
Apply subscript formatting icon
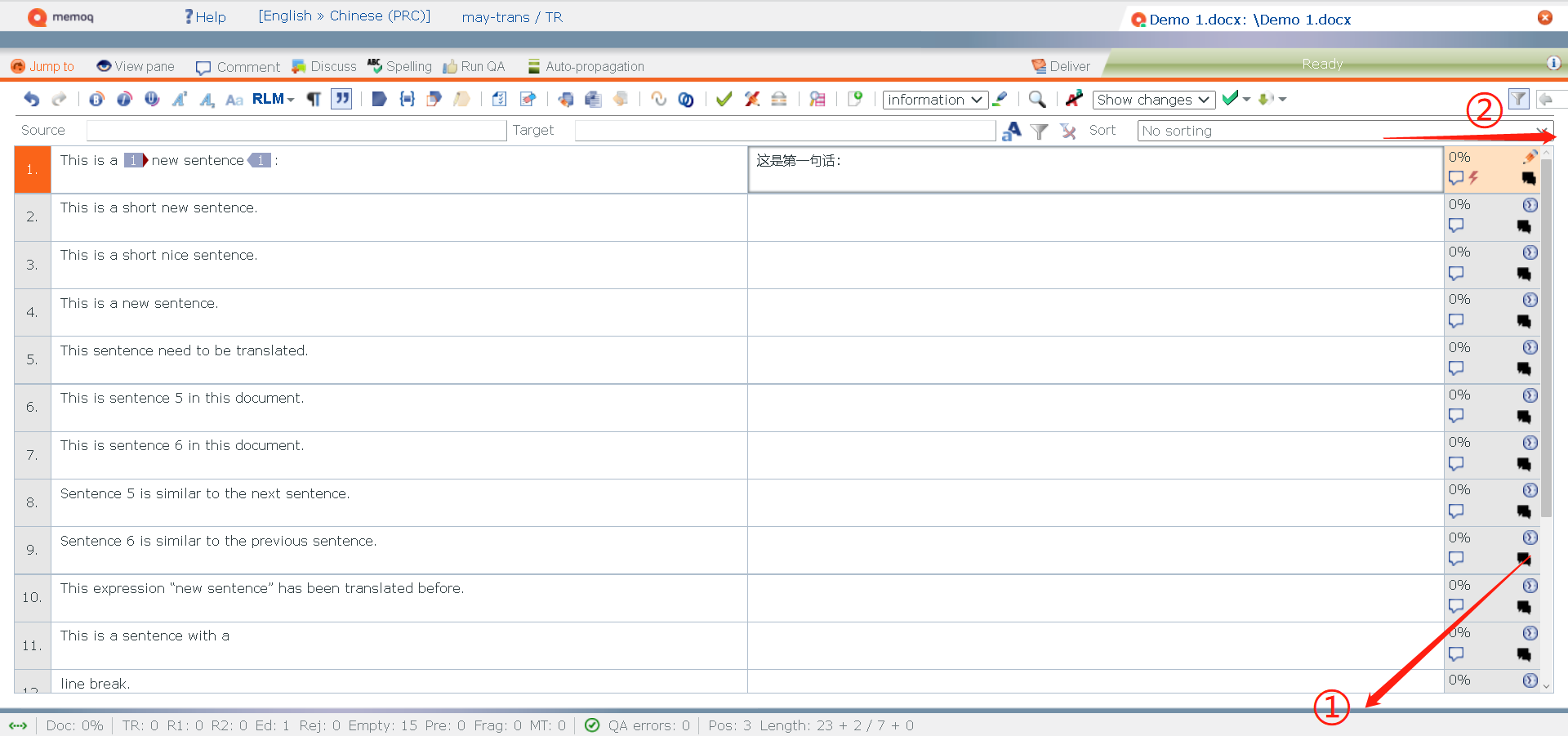207,99
